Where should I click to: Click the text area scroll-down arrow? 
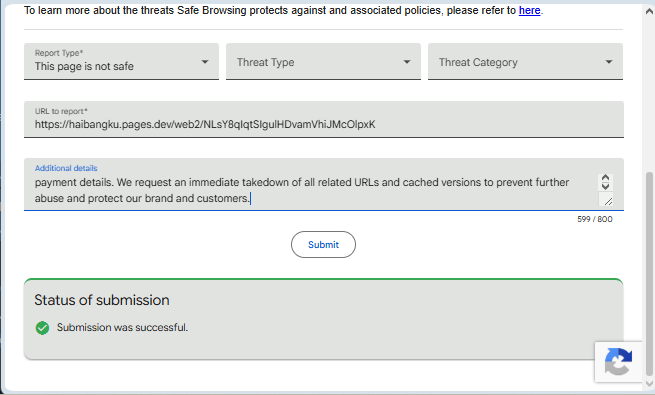click(x=605, y=186)
